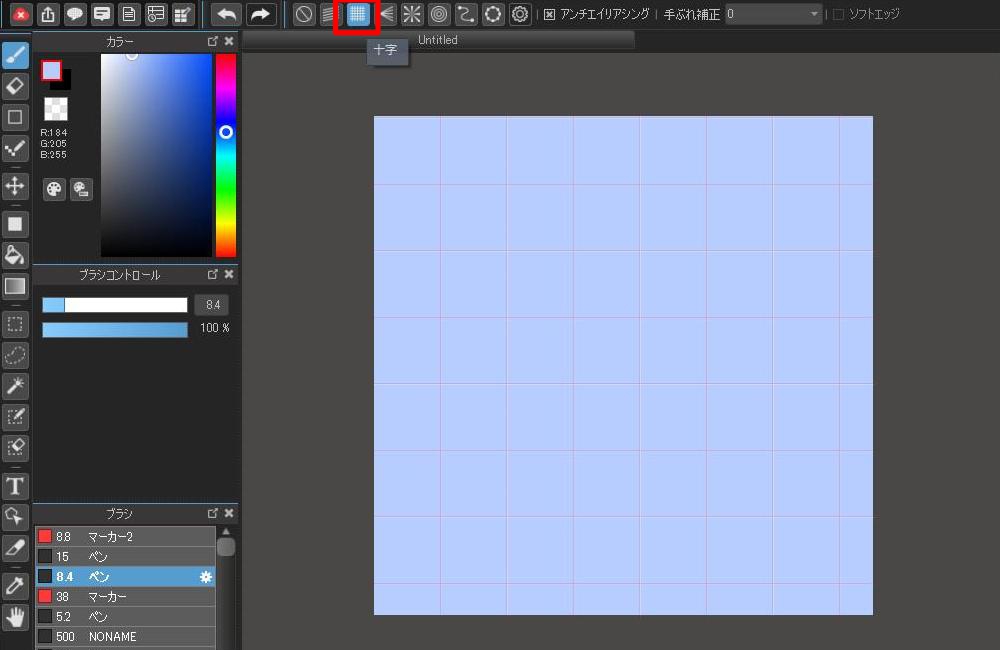Open snap settings gear icon
1000x650 pixels.
point(520,14)
